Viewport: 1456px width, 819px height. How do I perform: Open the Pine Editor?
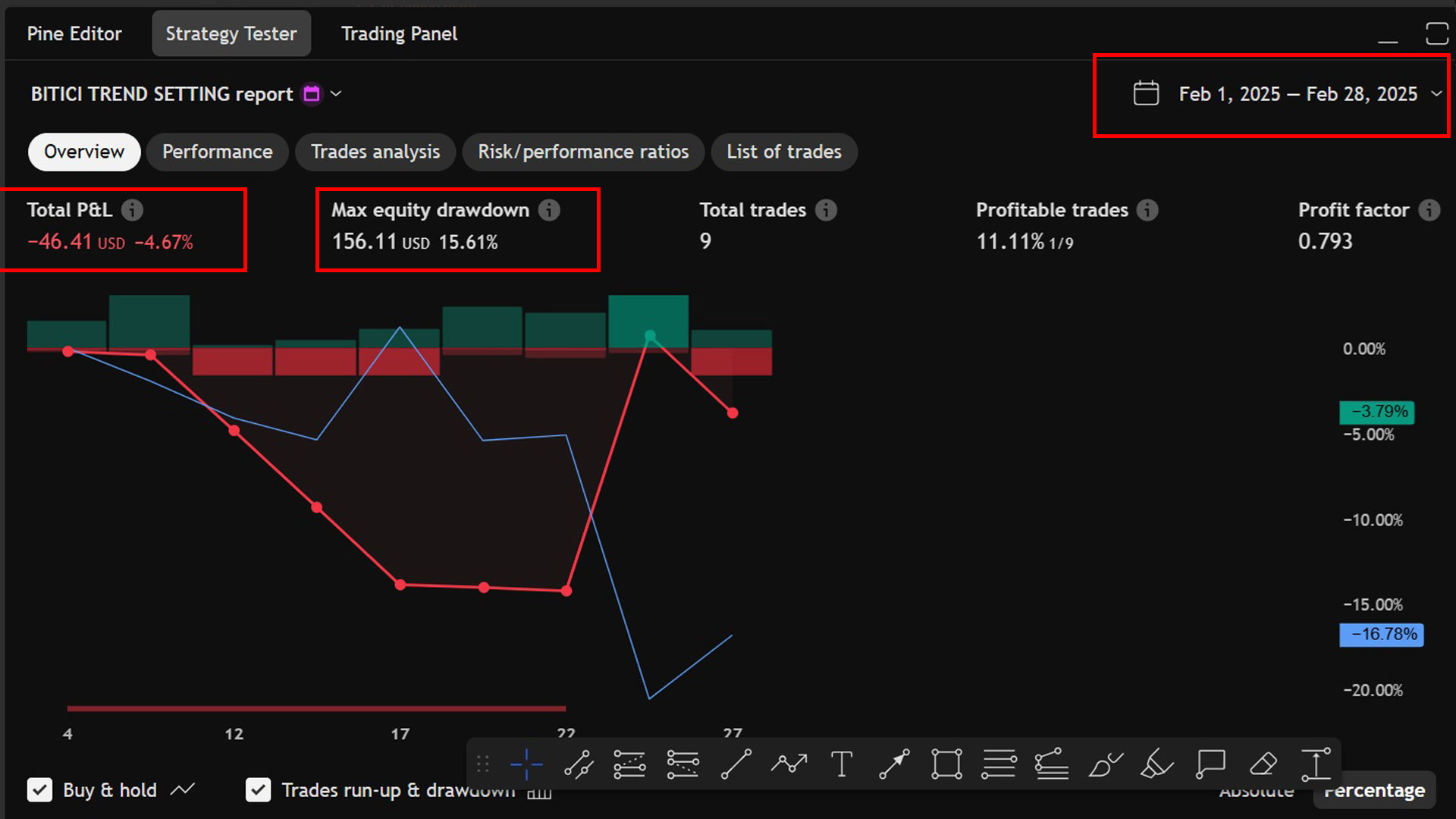point(74,33)
